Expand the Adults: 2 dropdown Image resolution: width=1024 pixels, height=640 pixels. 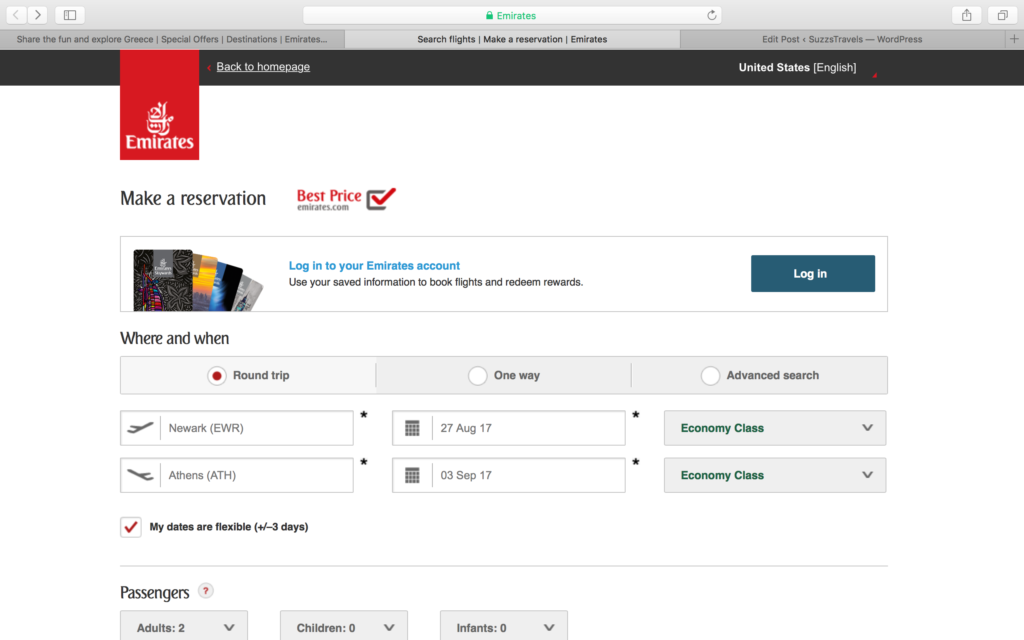point(184,627)
